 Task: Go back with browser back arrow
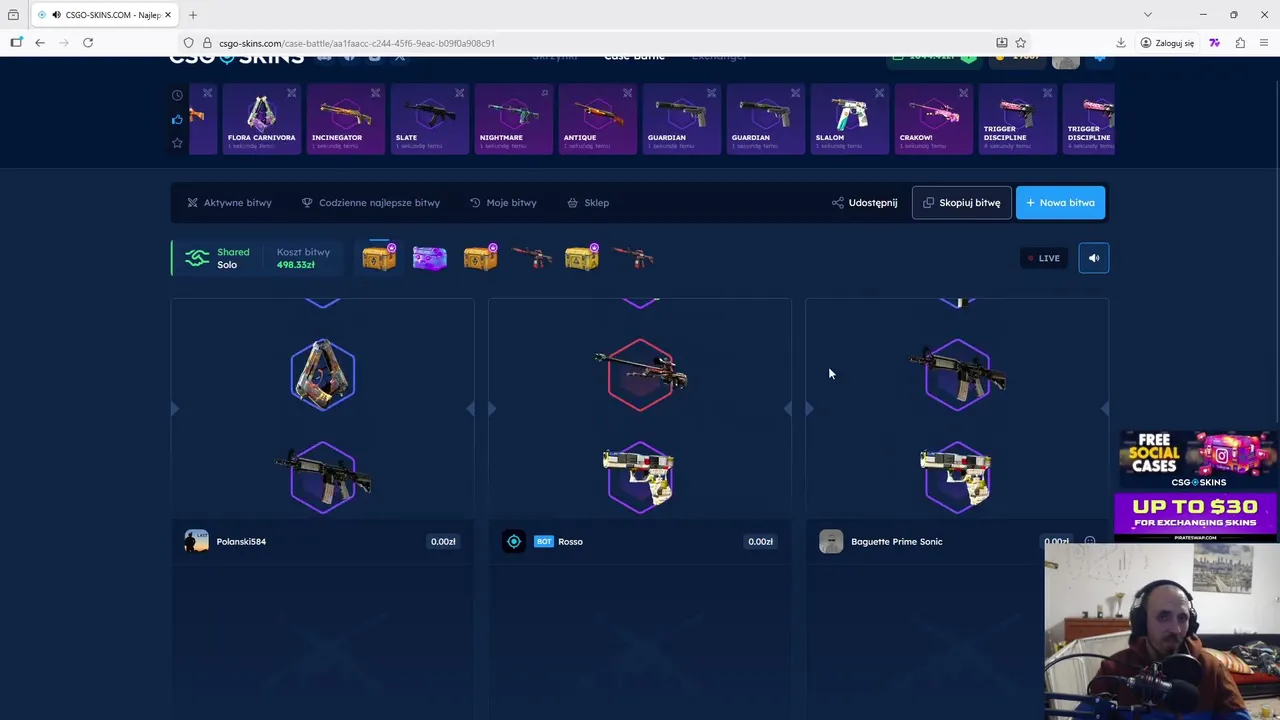pyautogui.click(x=39, y=43)
